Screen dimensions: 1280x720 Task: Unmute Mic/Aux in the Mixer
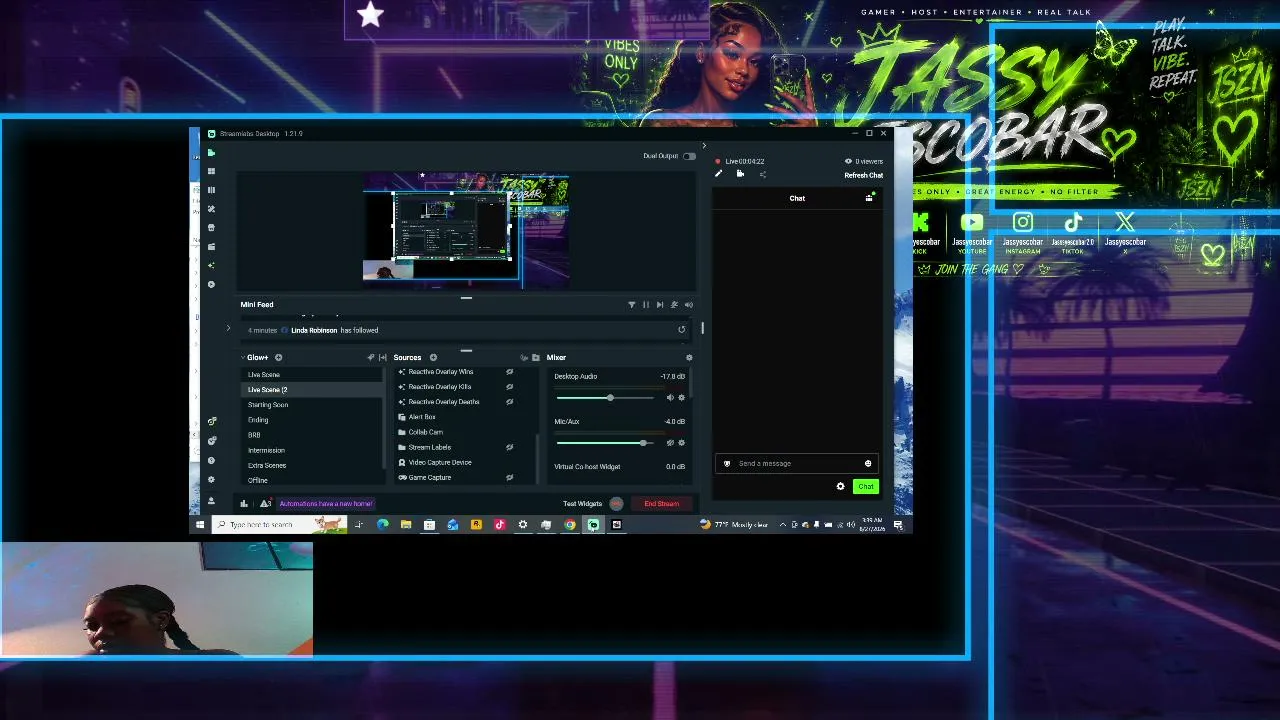coord(670,443)
